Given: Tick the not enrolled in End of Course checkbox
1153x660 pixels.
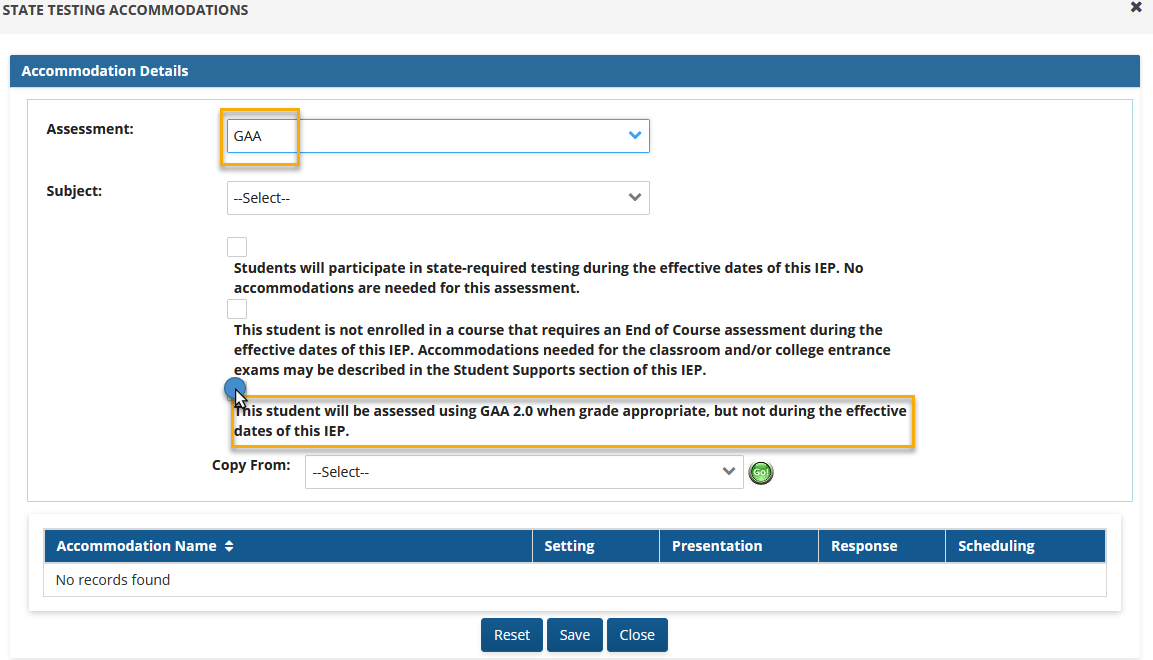Looking at the screenshot, I should (x=237, y=309).
